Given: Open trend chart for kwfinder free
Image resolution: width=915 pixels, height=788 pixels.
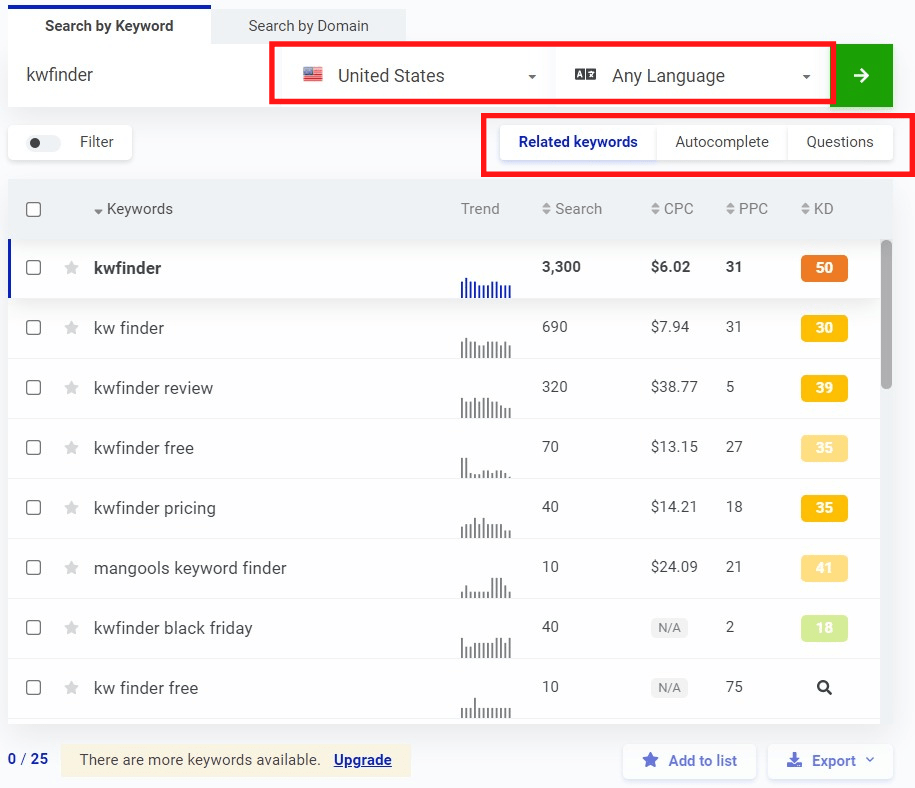Looking at the screenshot, I should (x=486, y=468).
